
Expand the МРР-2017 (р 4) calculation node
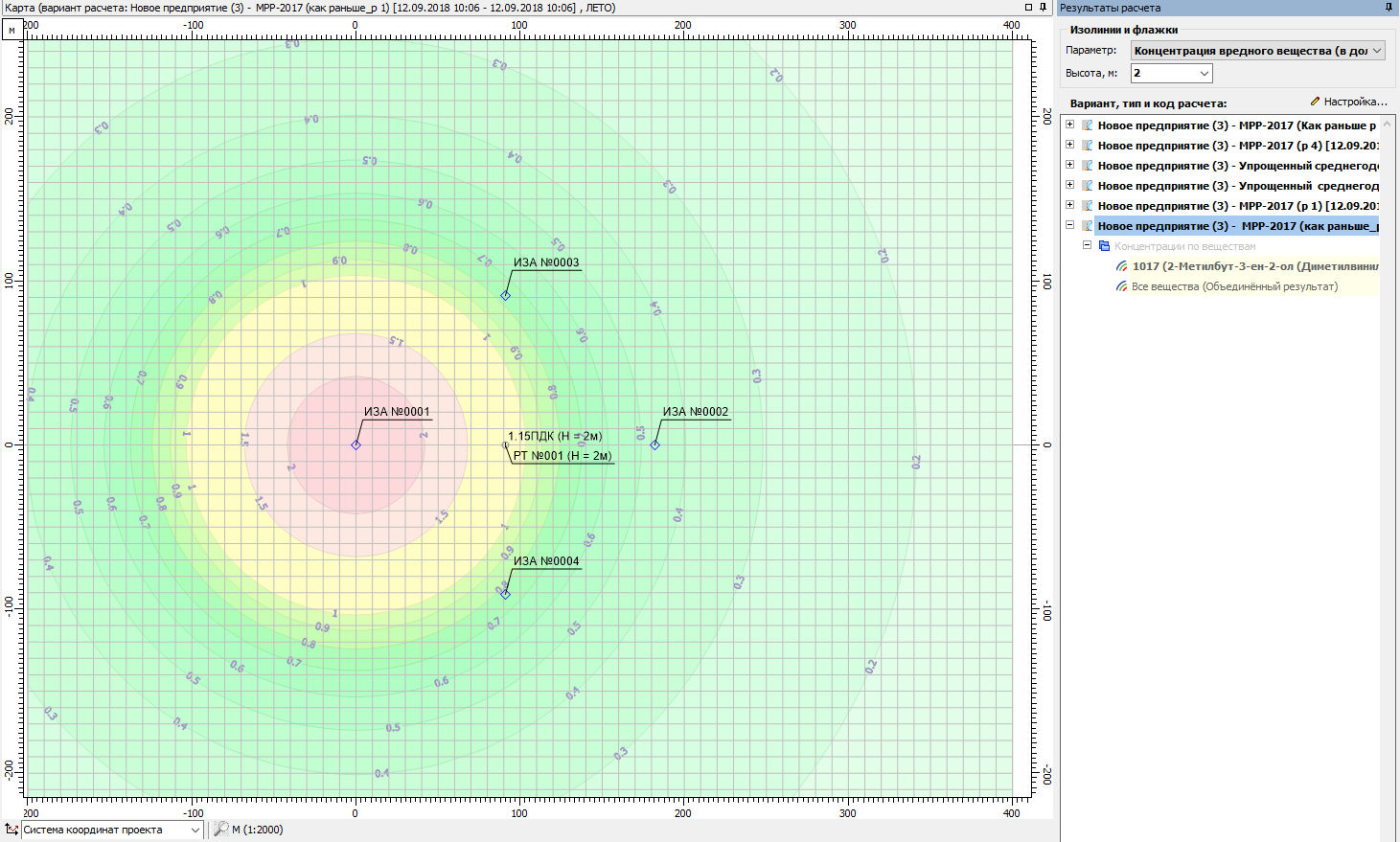click(x=1069, y=146)
